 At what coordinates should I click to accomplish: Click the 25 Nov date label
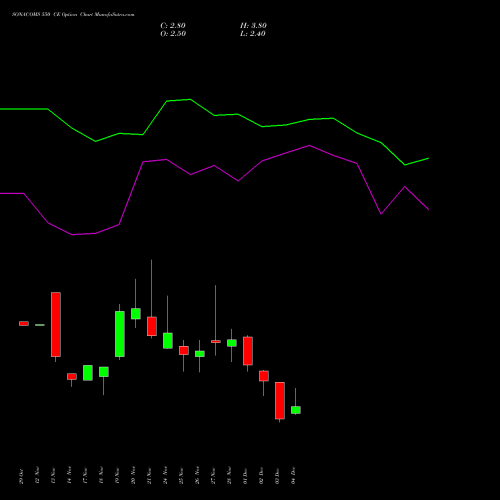click(x=181, y=475)
